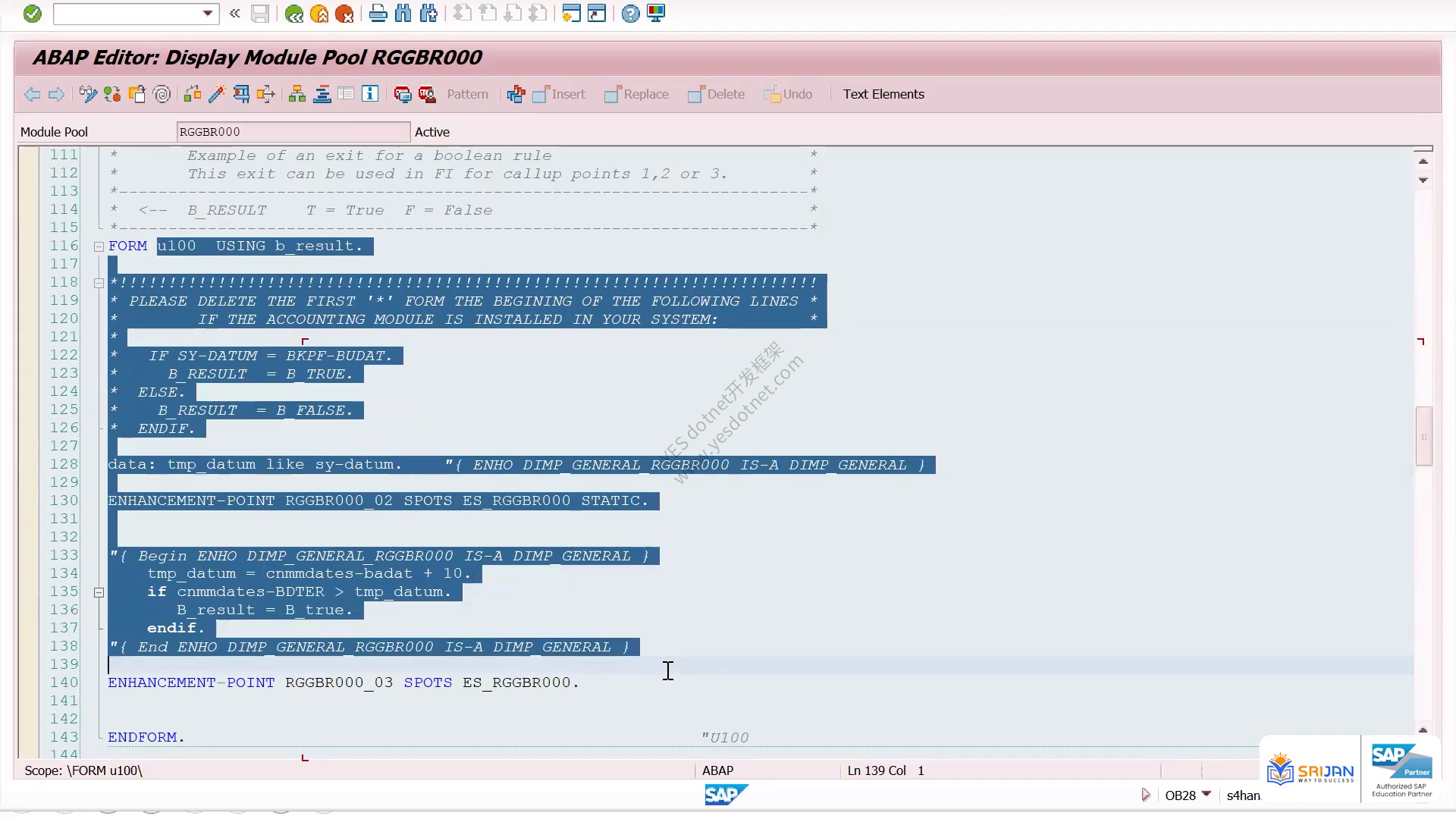Click the right Forward arrow in editor toolbar

56,94
